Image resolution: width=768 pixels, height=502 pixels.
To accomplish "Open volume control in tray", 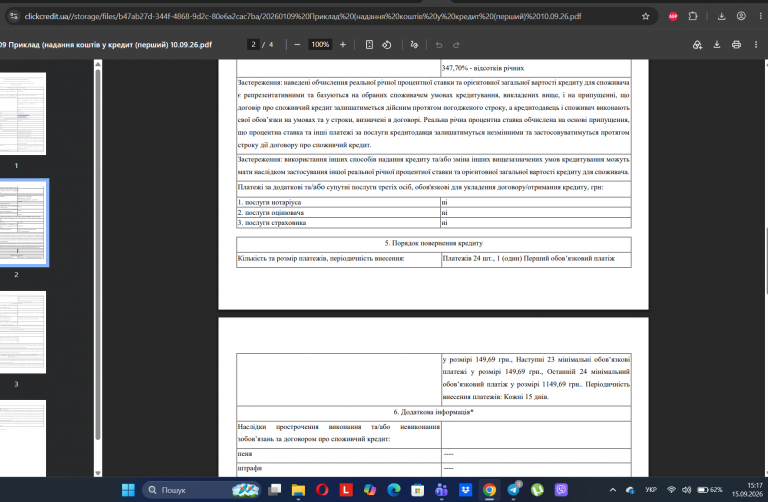I will 686,490.
